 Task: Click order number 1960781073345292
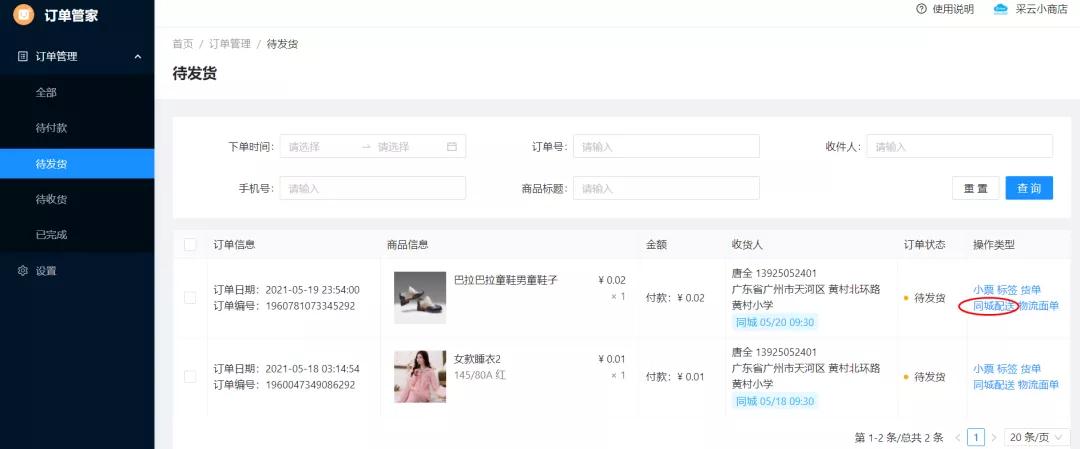tap(310, 306)
